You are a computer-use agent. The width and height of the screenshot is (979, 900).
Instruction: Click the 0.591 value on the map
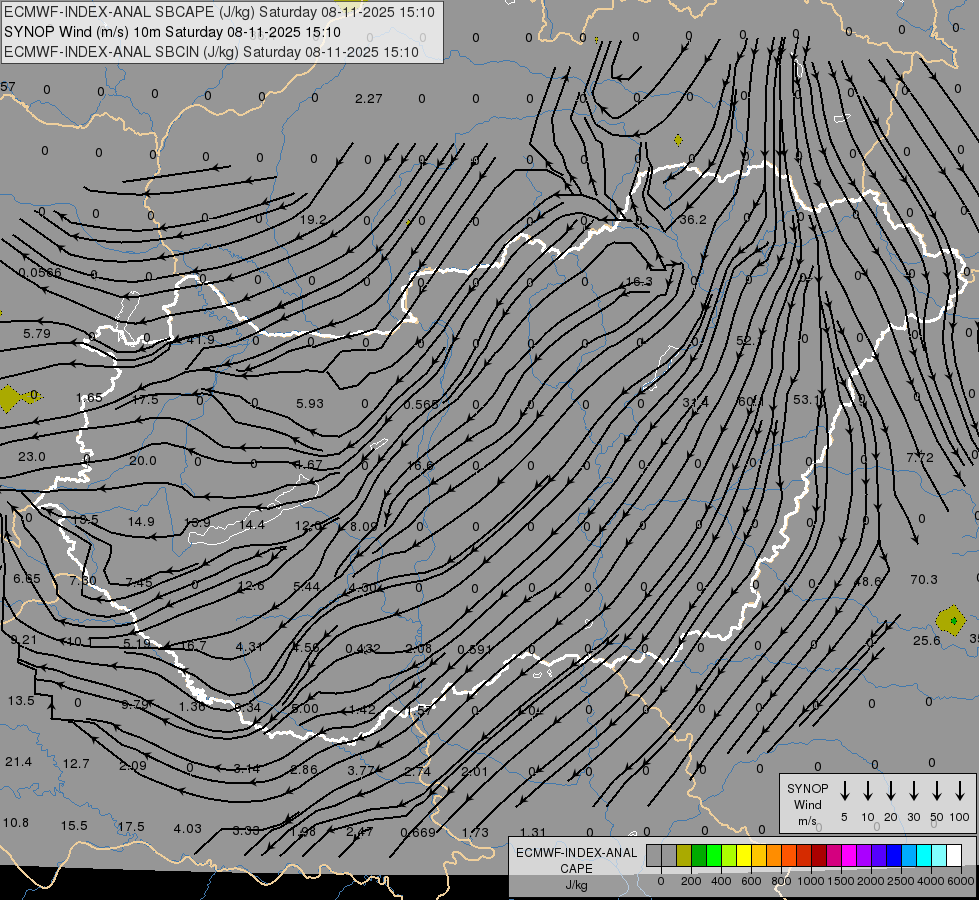475,650
